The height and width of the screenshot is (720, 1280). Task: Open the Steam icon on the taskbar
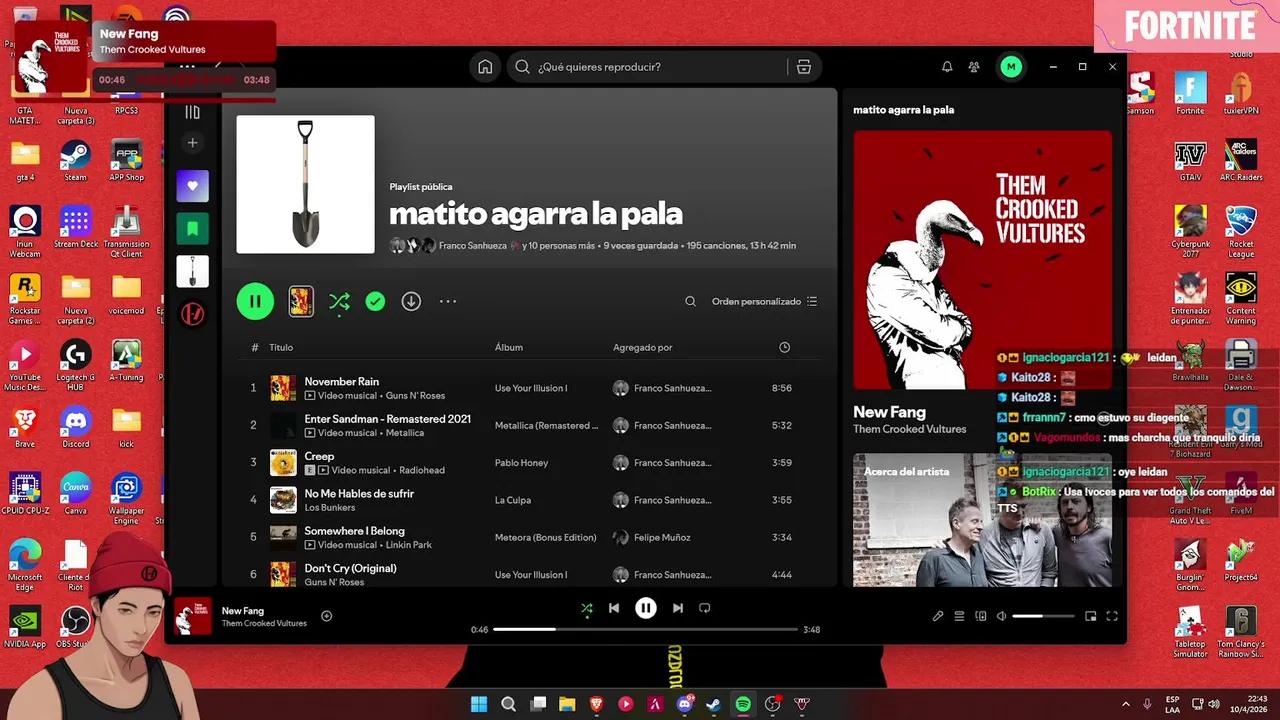click(713, 704)
